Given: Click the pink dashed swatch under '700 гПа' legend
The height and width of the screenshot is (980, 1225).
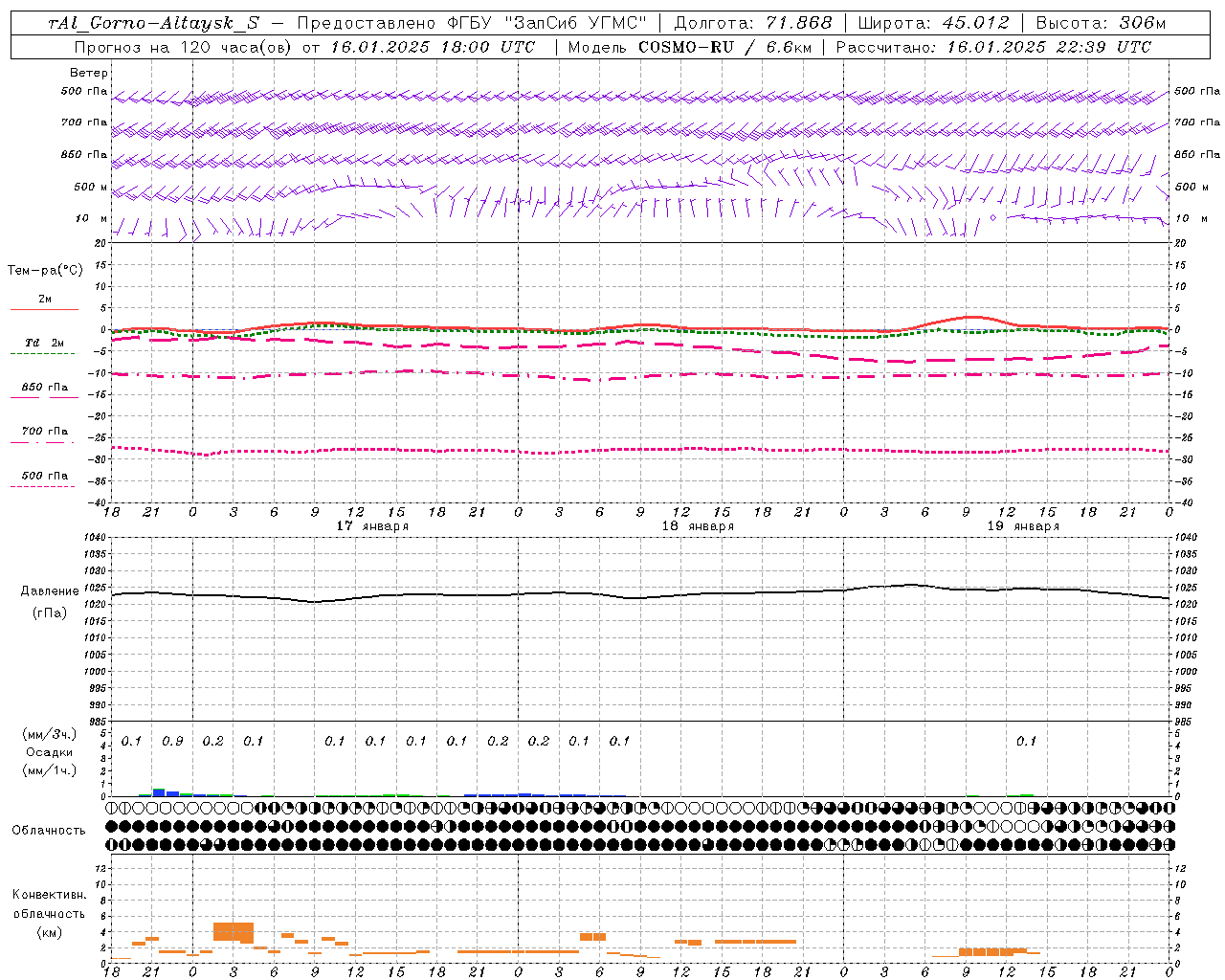Looking at the screenshot, I should tap(42, 442).
